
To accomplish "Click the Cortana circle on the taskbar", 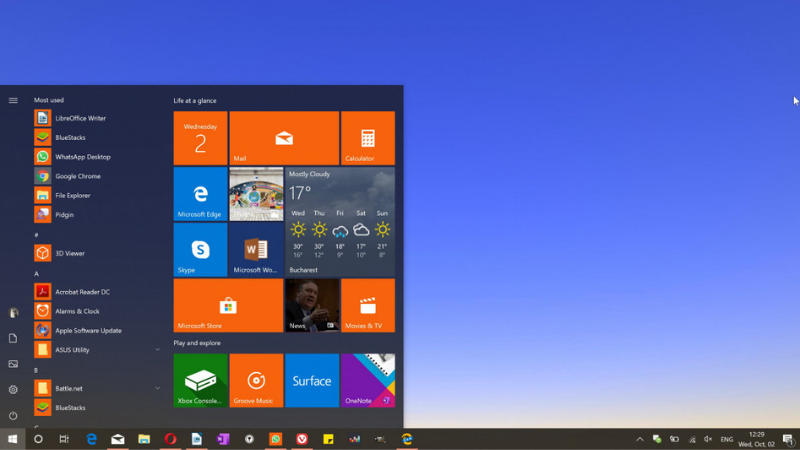I will point(38,439).
